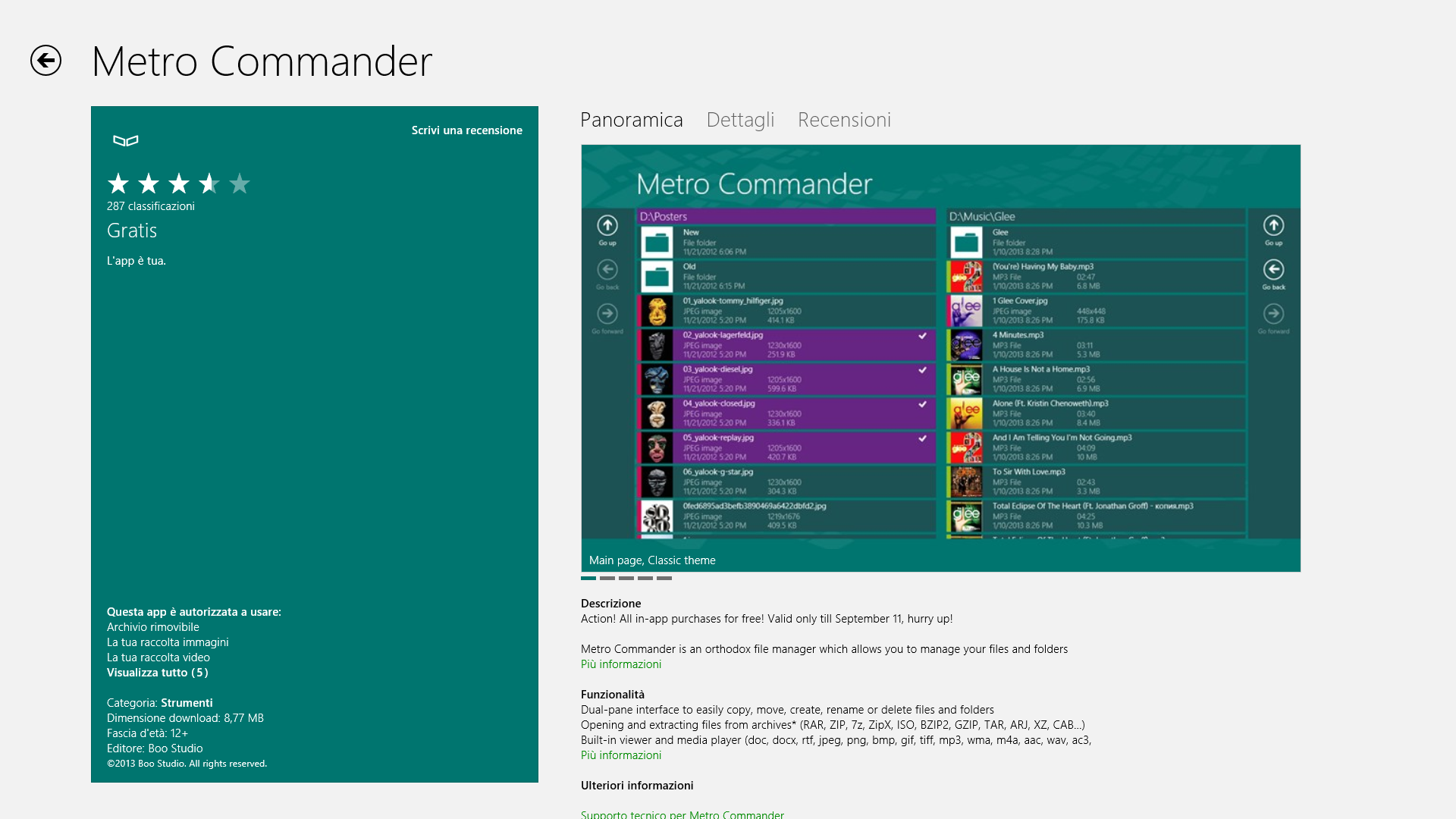This screenshot has height=819, width=1456.
Task: Click the Metro Commander app logo icon
Action: [x=126, y=140]
